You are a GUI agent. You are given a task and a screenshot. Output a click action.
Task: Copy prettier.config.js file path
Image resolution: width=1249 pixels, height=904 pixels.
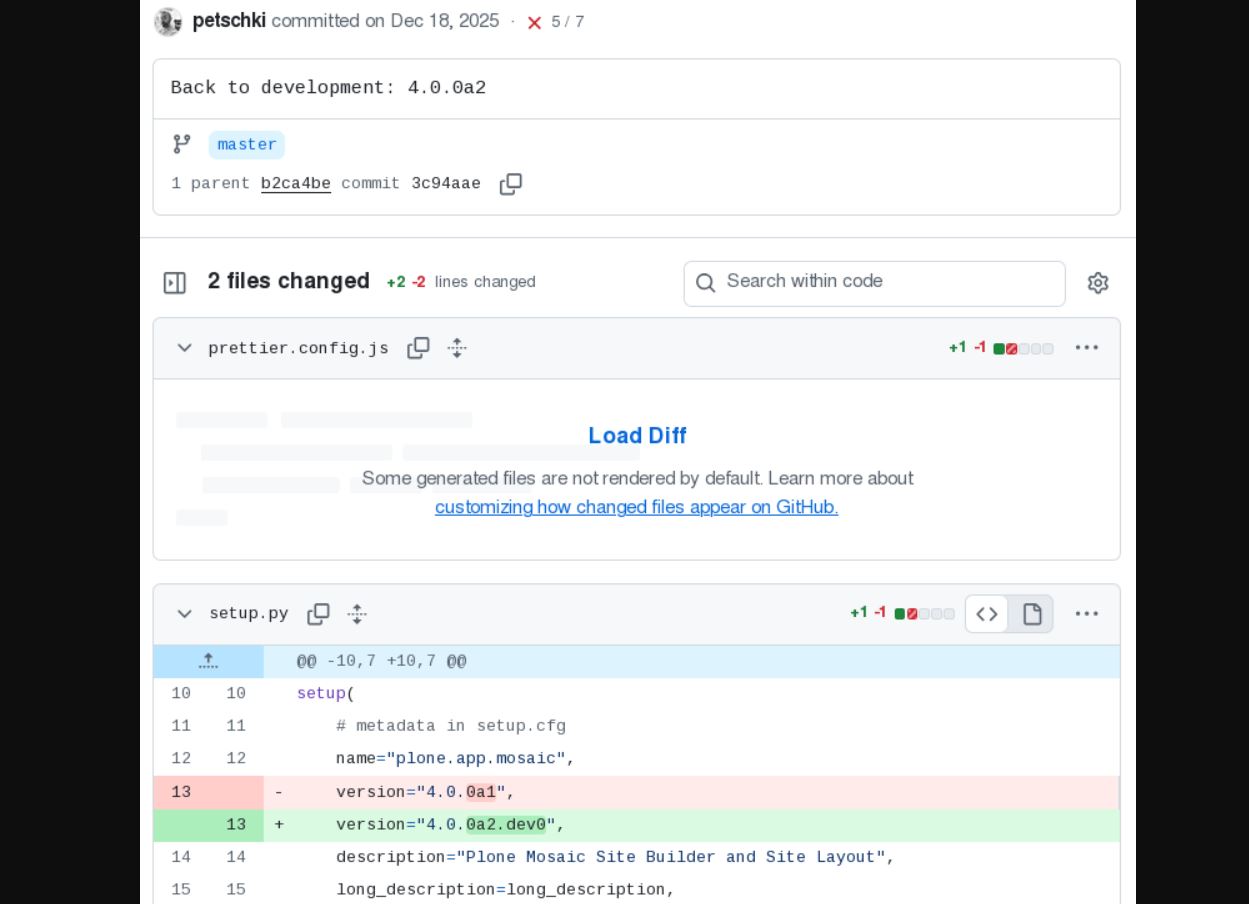point(418,348)
